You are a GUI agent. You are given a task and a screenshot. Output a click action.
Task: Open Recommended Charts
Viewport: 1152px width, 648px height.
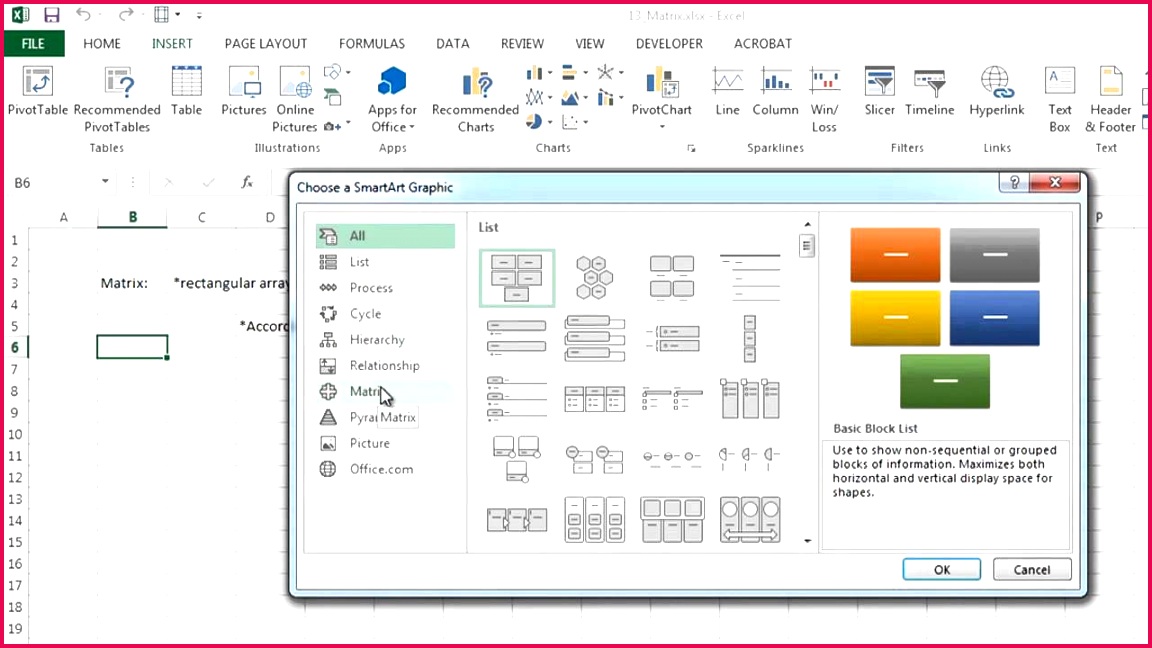(475, 100)
